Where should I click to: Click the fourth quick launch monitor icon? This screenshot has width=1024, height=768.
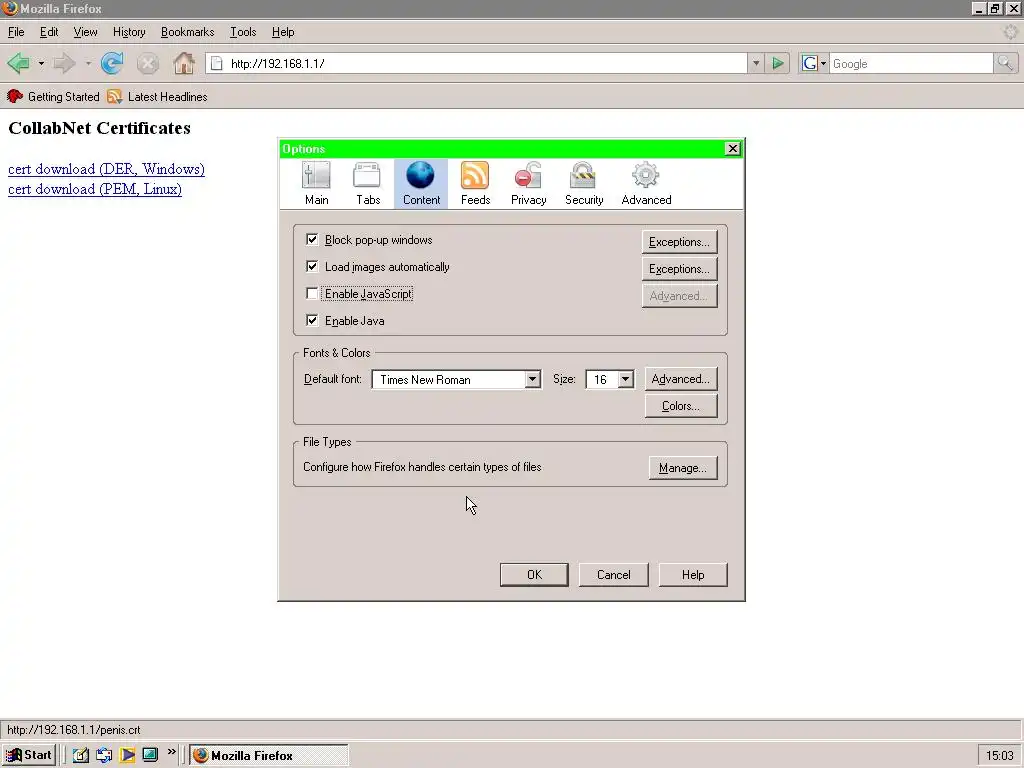click(x=150, y=755)
